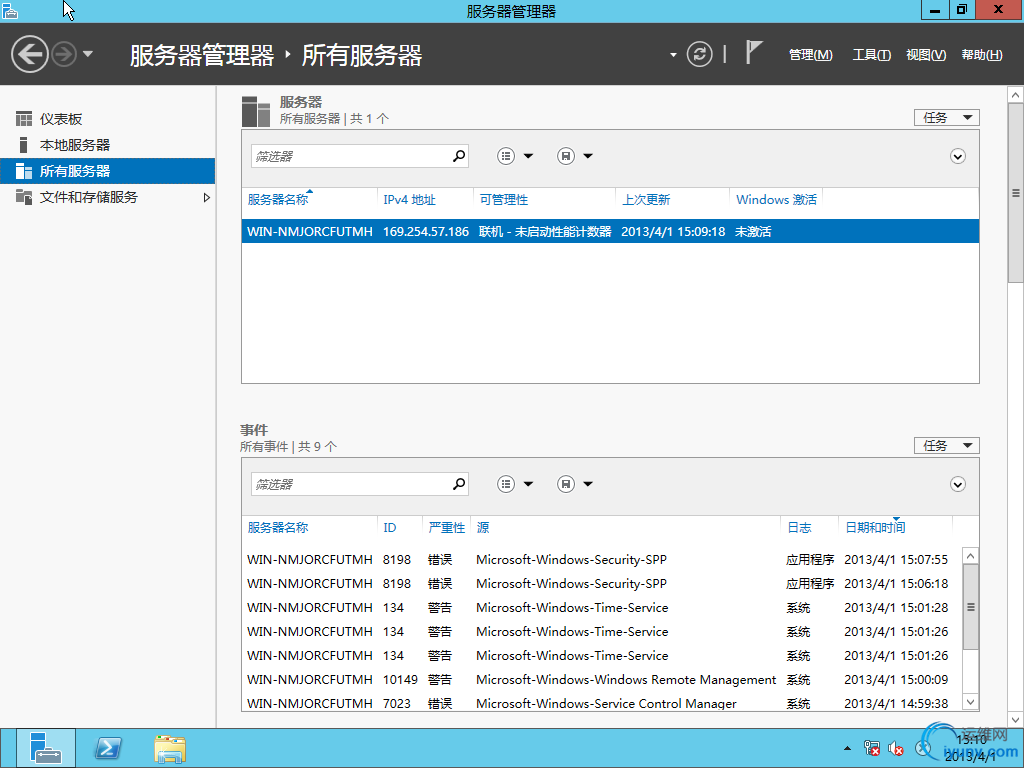Open the save query dropdown arrow in servers toolbar

click(588, 156)
